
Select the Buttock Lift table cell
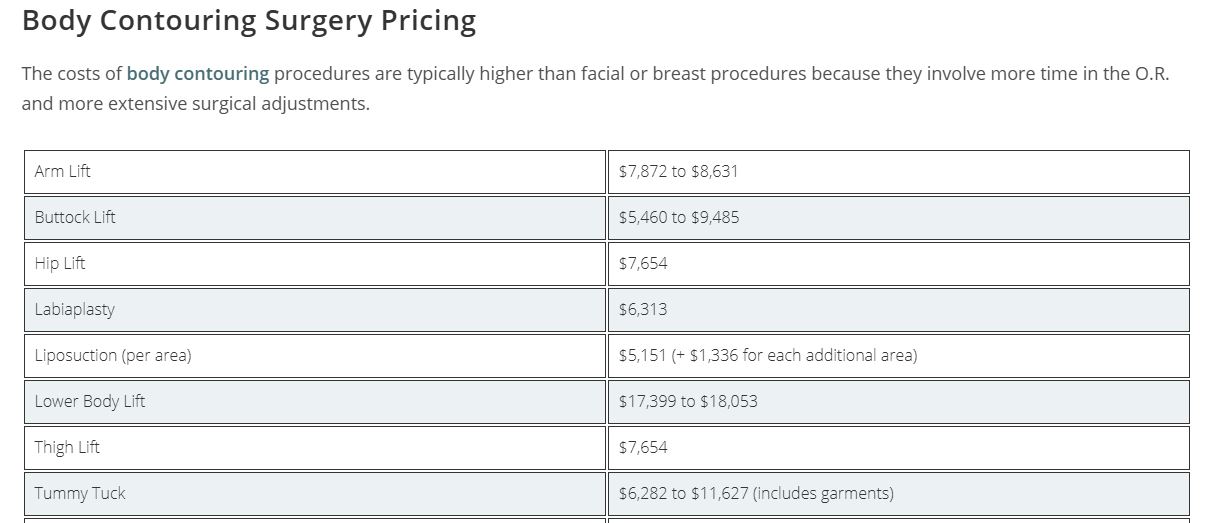tap(315, 218)
